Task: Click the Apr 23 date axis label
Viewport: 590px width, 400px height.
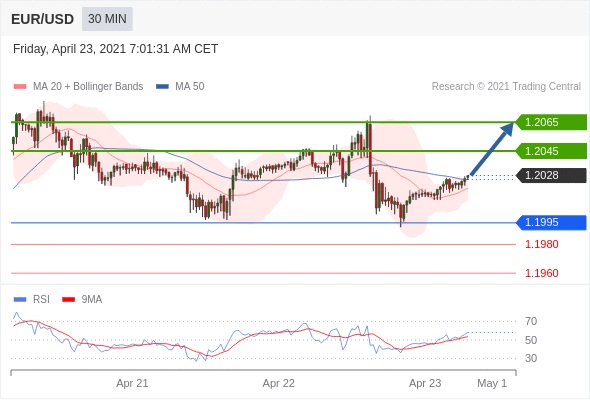Action: pos(425,383)
